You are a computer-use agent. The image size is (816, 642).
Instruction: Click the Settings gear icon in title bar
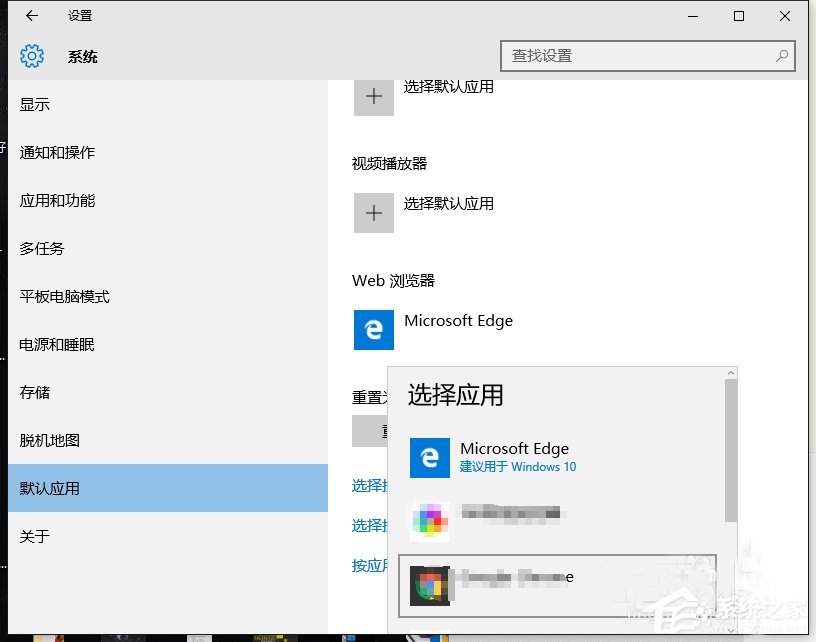(x=31, y=56)
